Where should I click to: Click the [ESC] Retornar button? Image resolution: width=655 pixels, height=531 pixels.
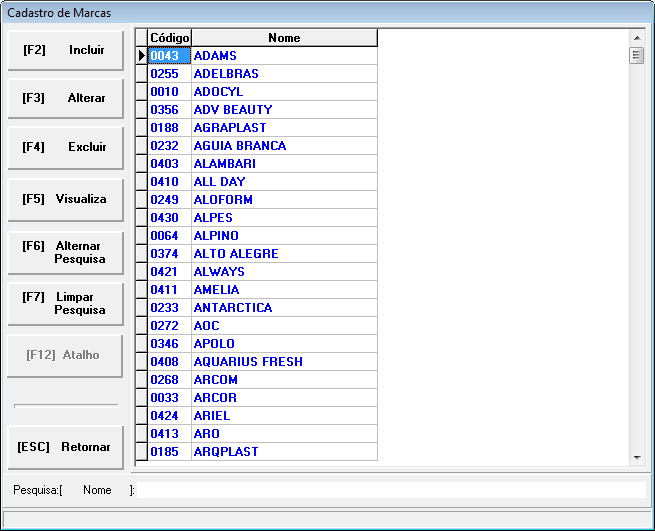[66, 447]
